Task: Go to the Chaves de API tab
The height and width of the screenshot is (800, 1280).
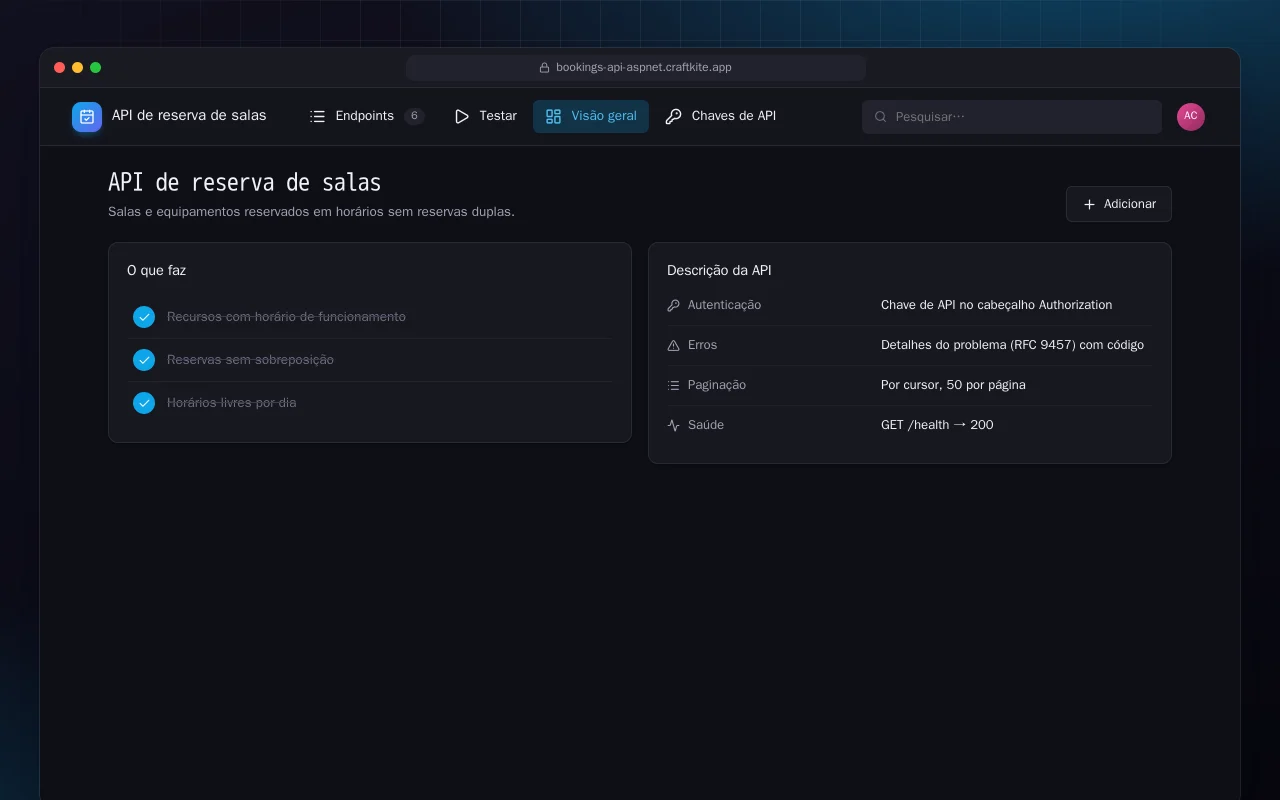Action: [x=721, y=116]
